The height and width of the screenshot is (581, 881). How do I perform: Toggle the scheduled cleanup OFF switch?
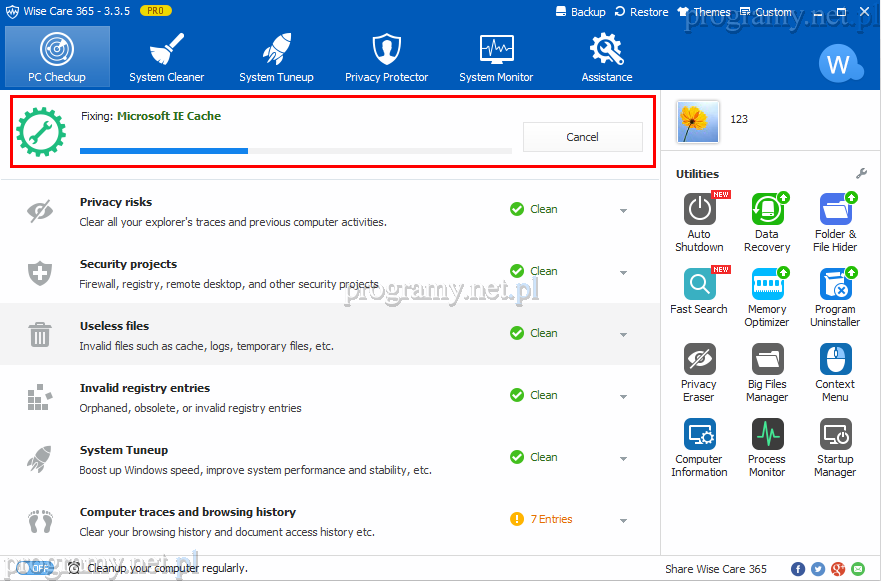point(34,568)
